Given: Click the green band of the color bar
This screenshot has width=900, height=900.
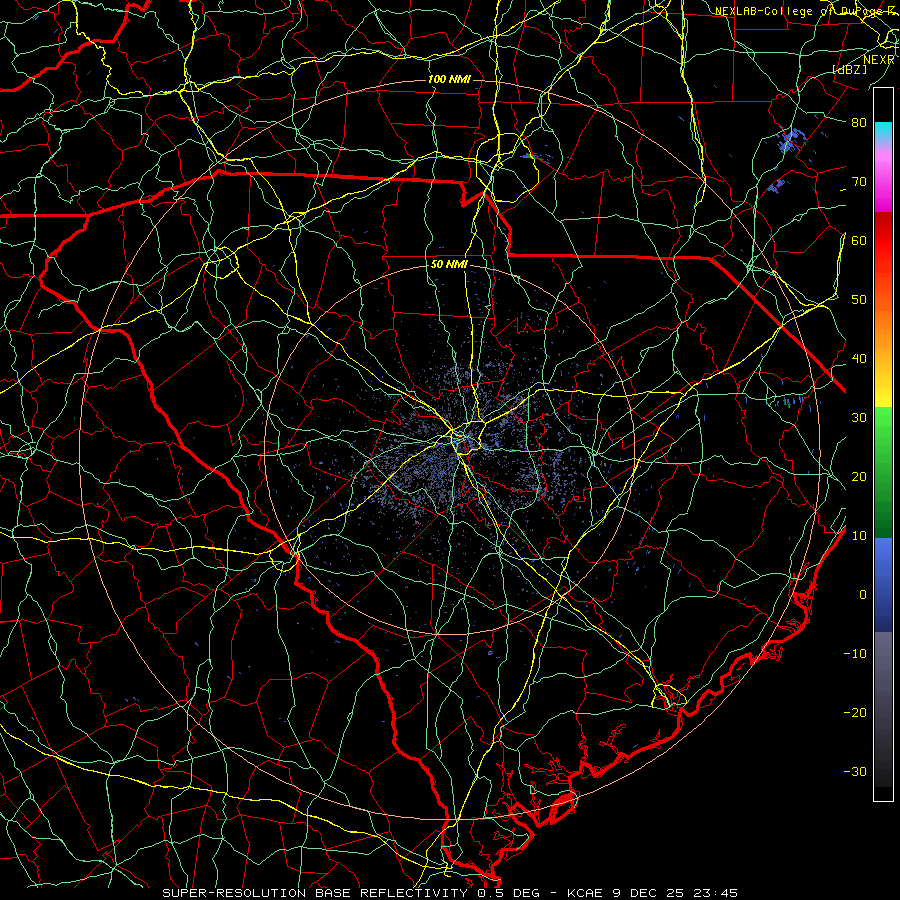Looking at the screenshot, I should click(x=883, y=472).
